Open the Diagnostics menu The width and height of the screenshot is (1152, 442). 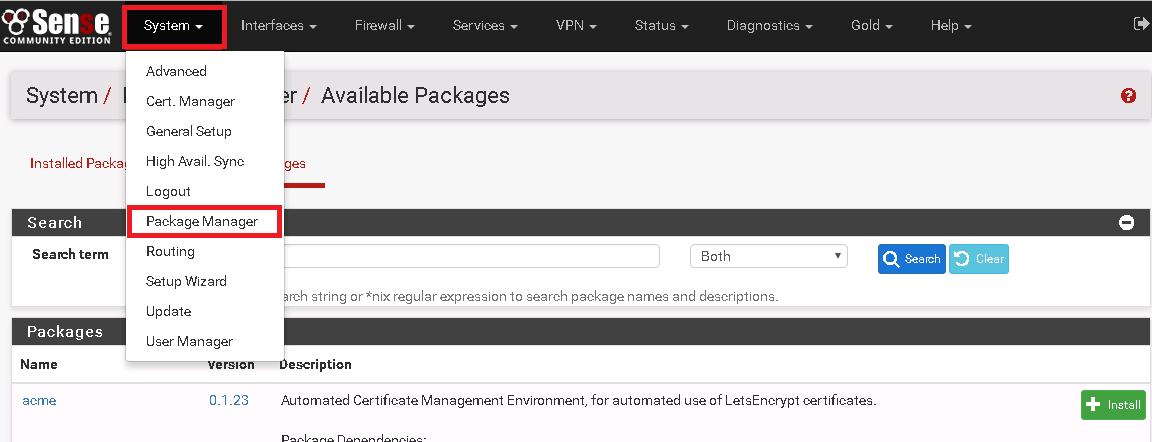tap(769, 26)
